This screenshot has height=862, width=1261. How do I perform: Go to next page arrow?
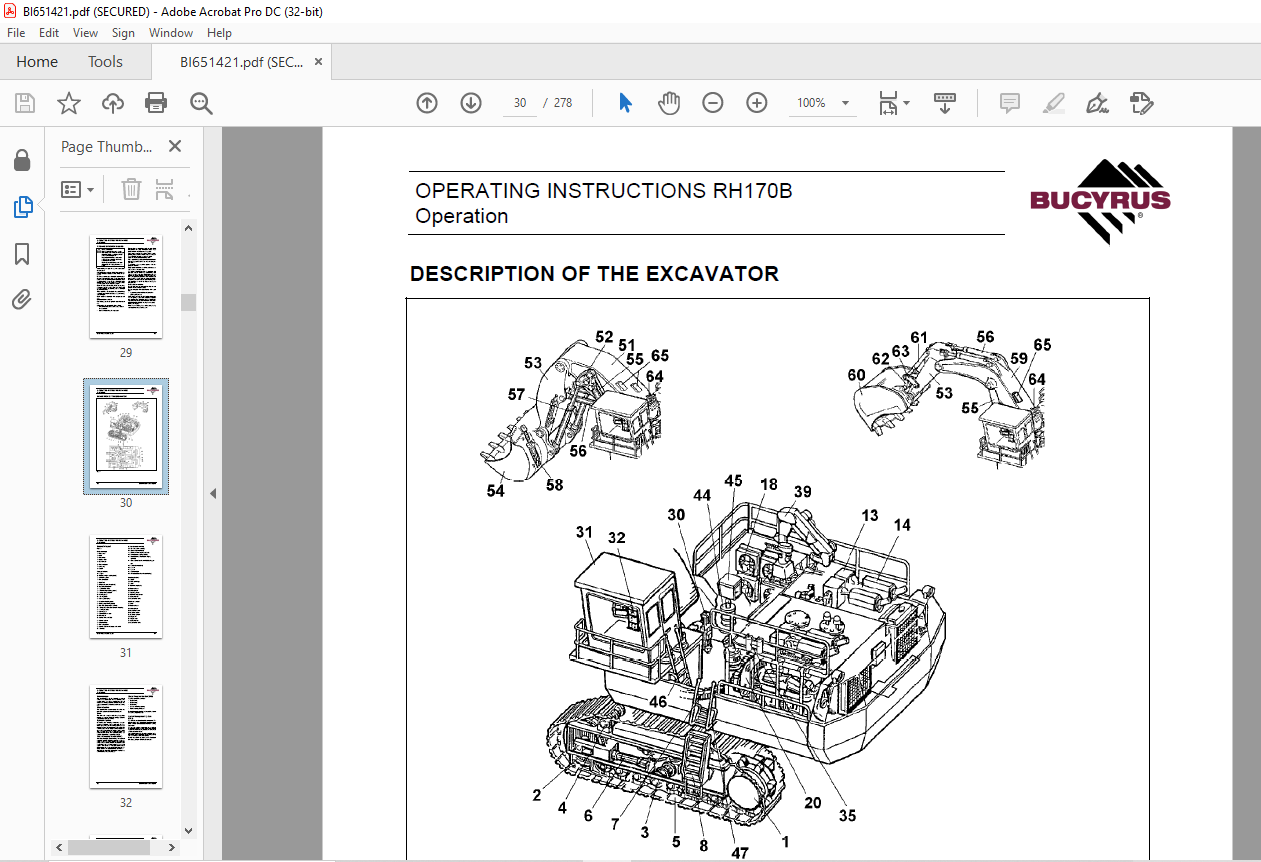pyautogui.click(x=471, y=103)
